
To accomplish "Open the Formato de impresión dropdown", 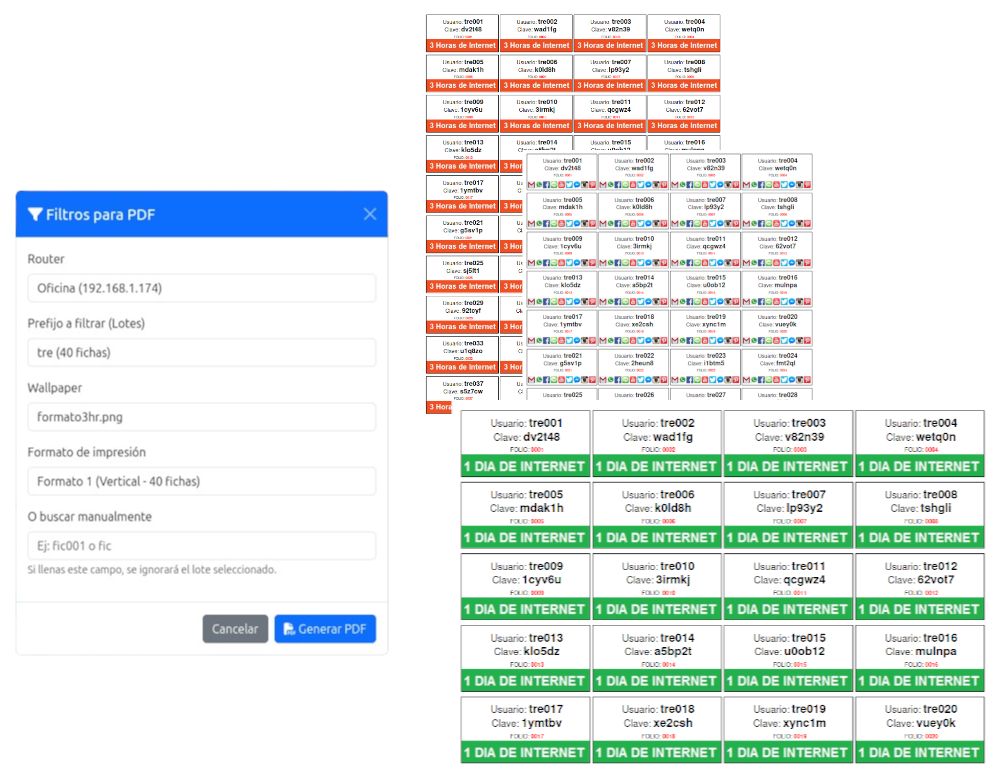I will coord(201,481).
